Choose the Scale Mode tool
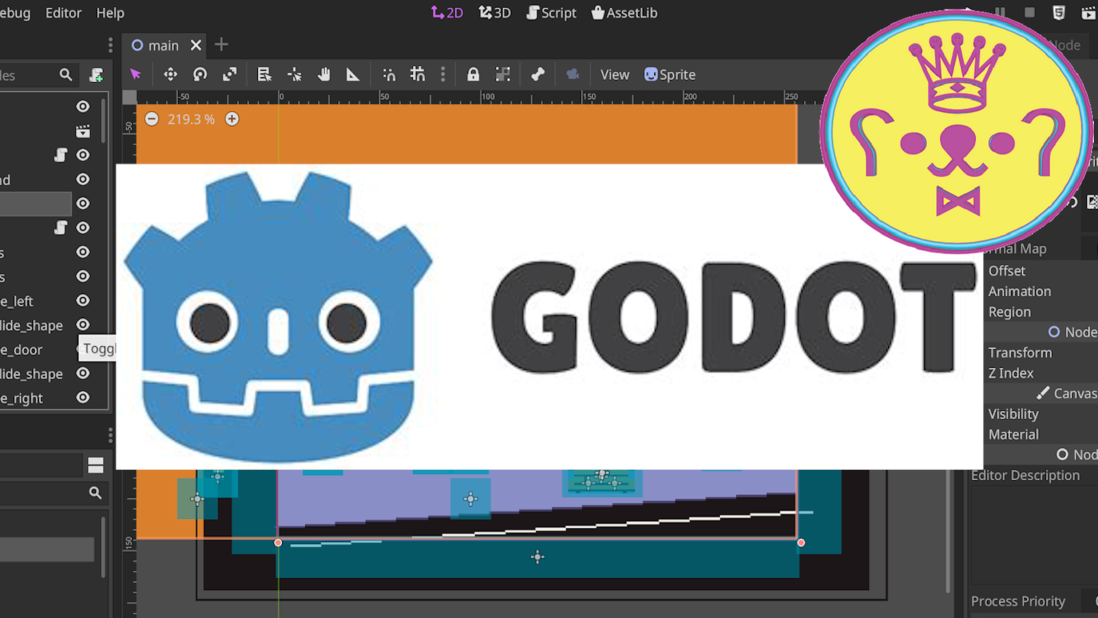Screen dimensions: 1098x618 point(230,74)
